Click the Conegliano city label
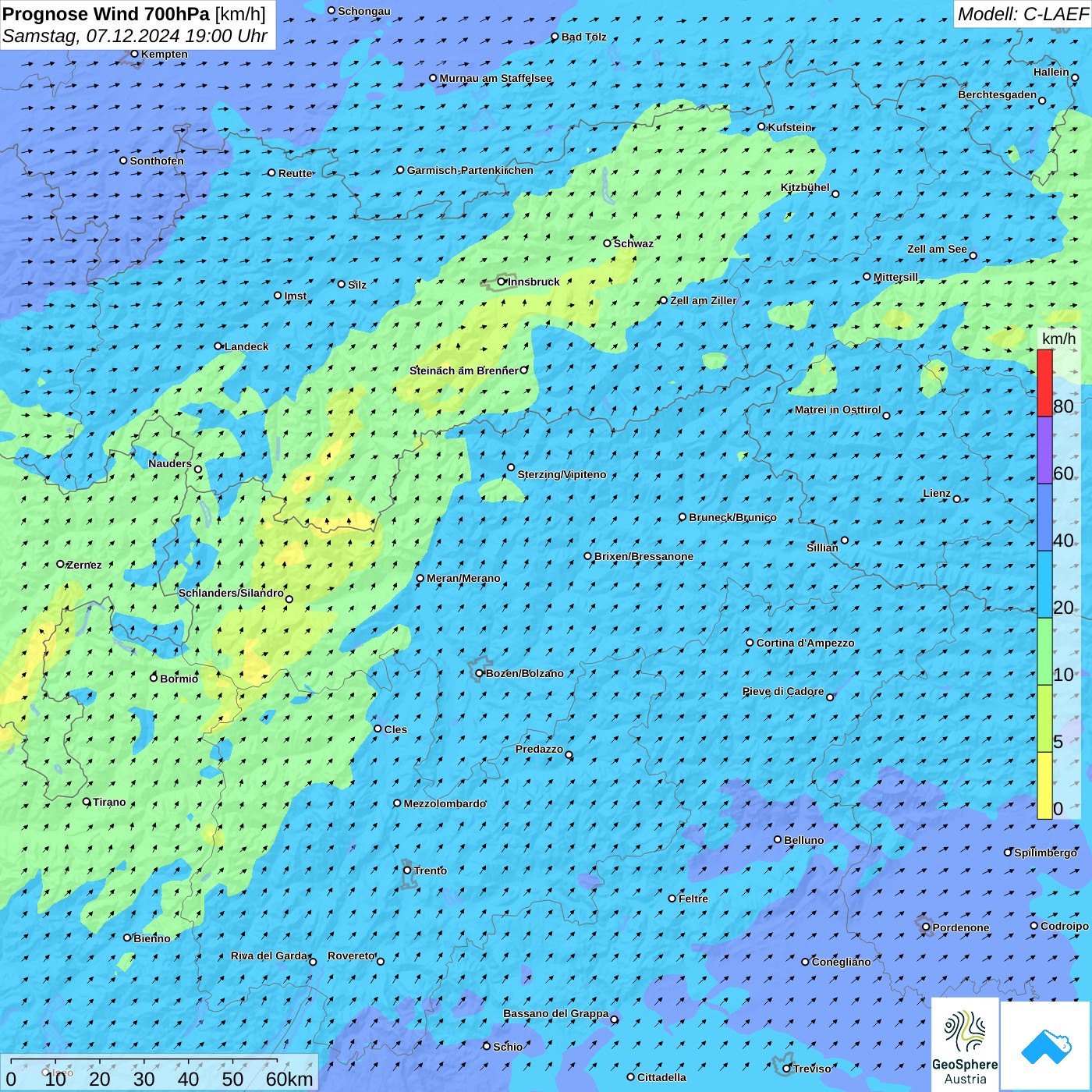Viewport: 1092px width, 1092px height. click(x=841, y=962)
